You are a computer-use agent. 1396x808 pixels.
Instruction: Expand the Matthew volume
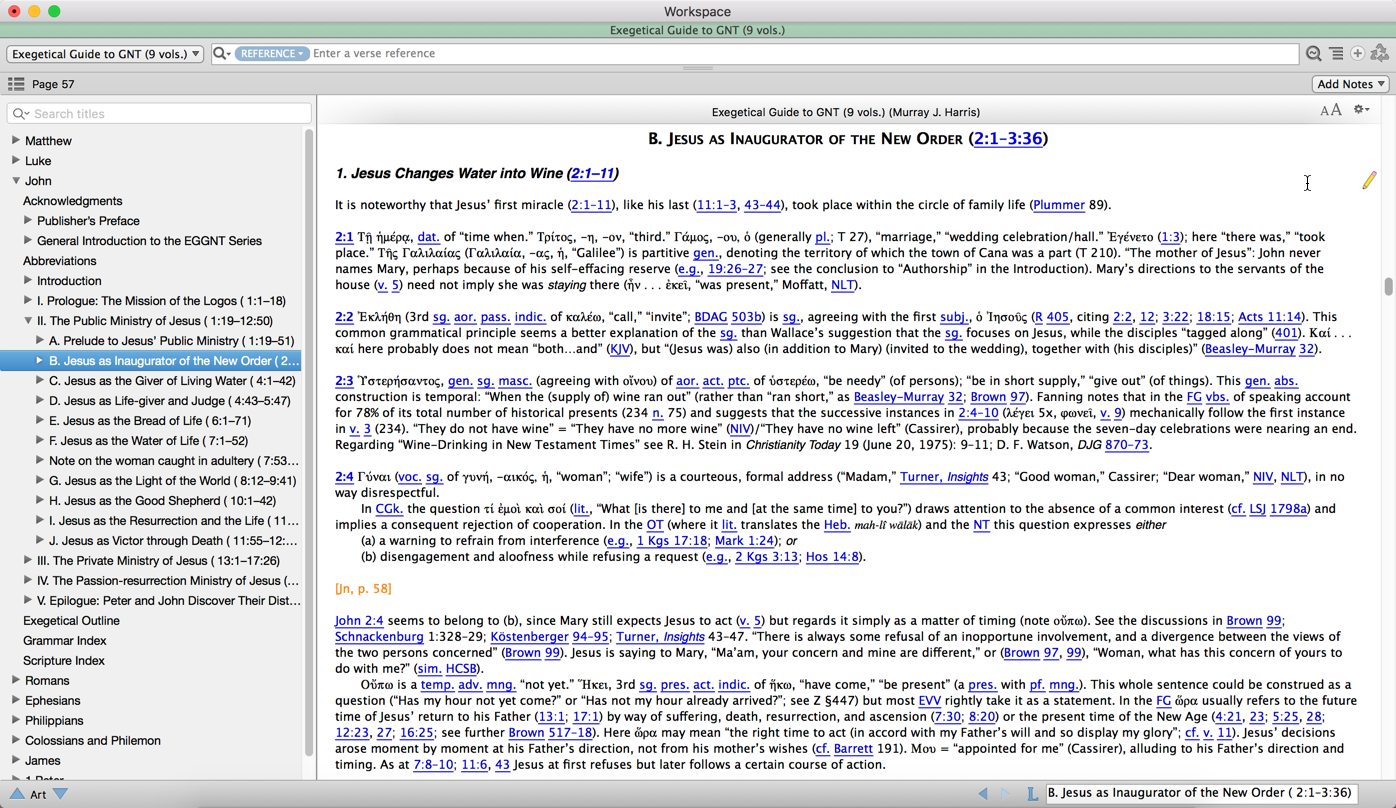[16, 140]
